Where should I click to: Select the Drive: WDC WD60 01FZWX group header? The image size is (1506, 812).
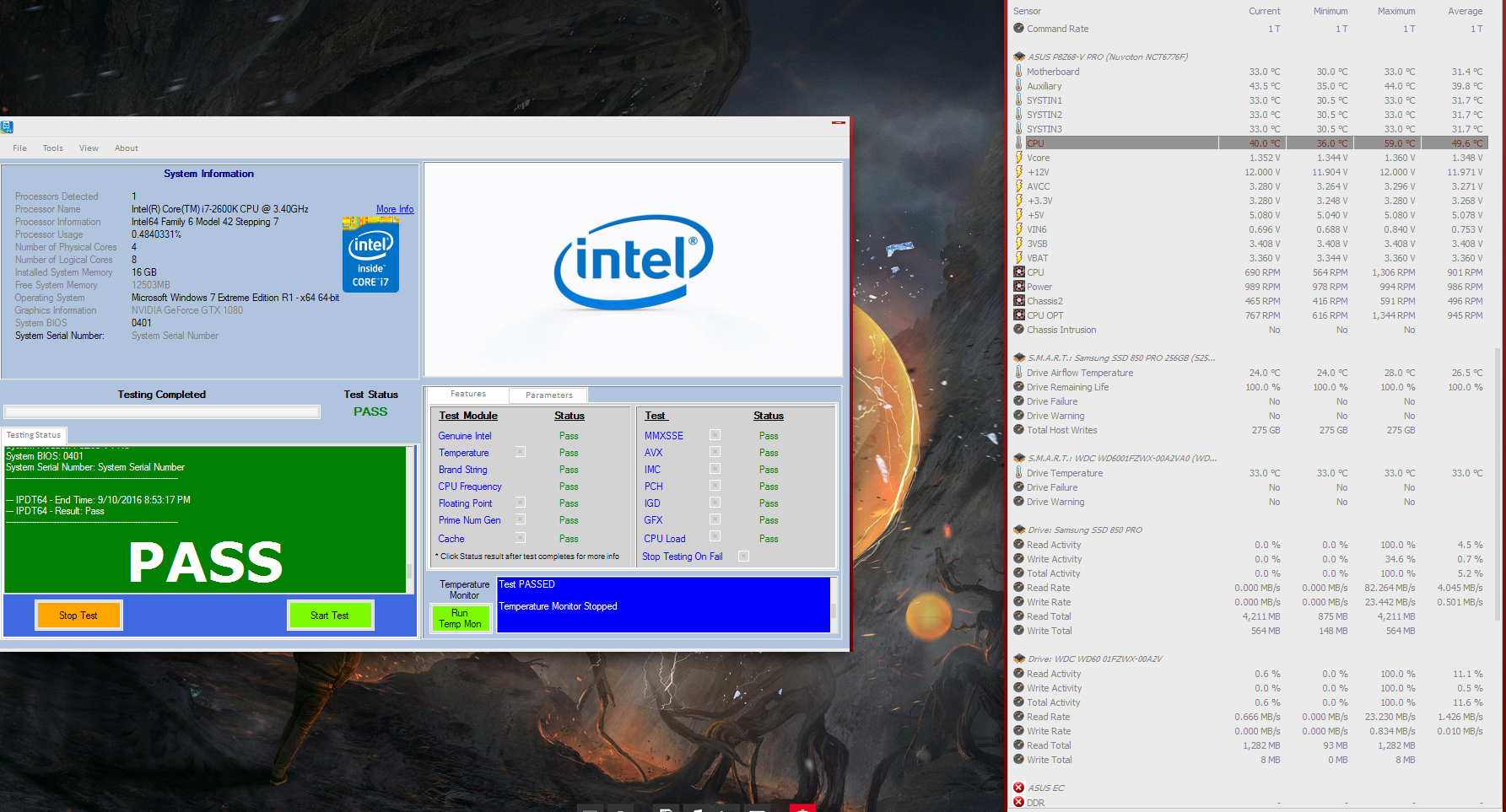click(1094, 659)
